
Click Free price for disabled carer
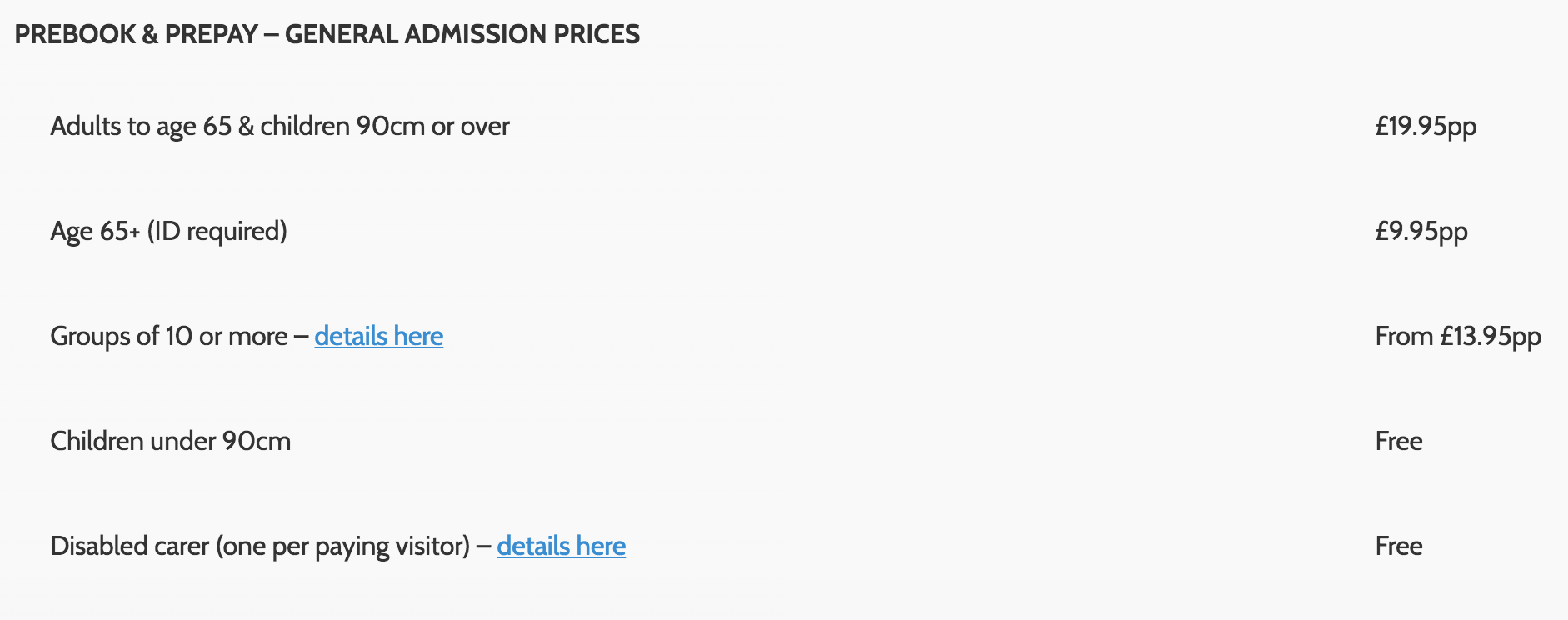pos(1398,546)
